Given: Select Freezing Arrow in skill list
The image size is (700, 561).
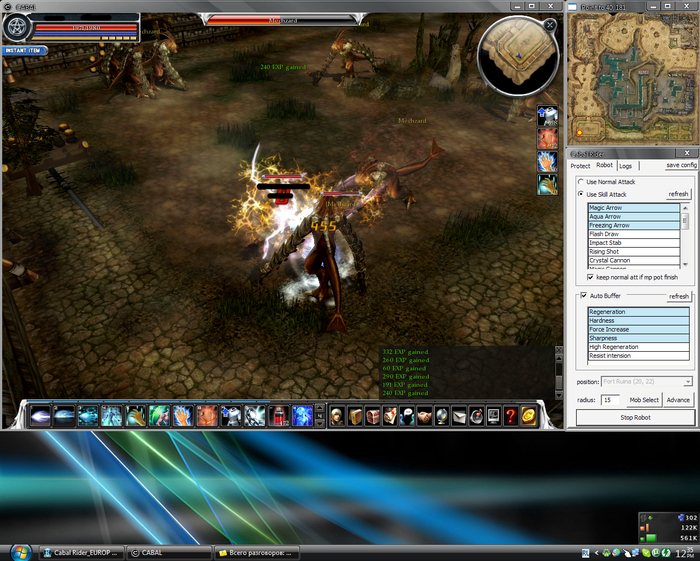Looking at the screenshot, I should [634, 225].
